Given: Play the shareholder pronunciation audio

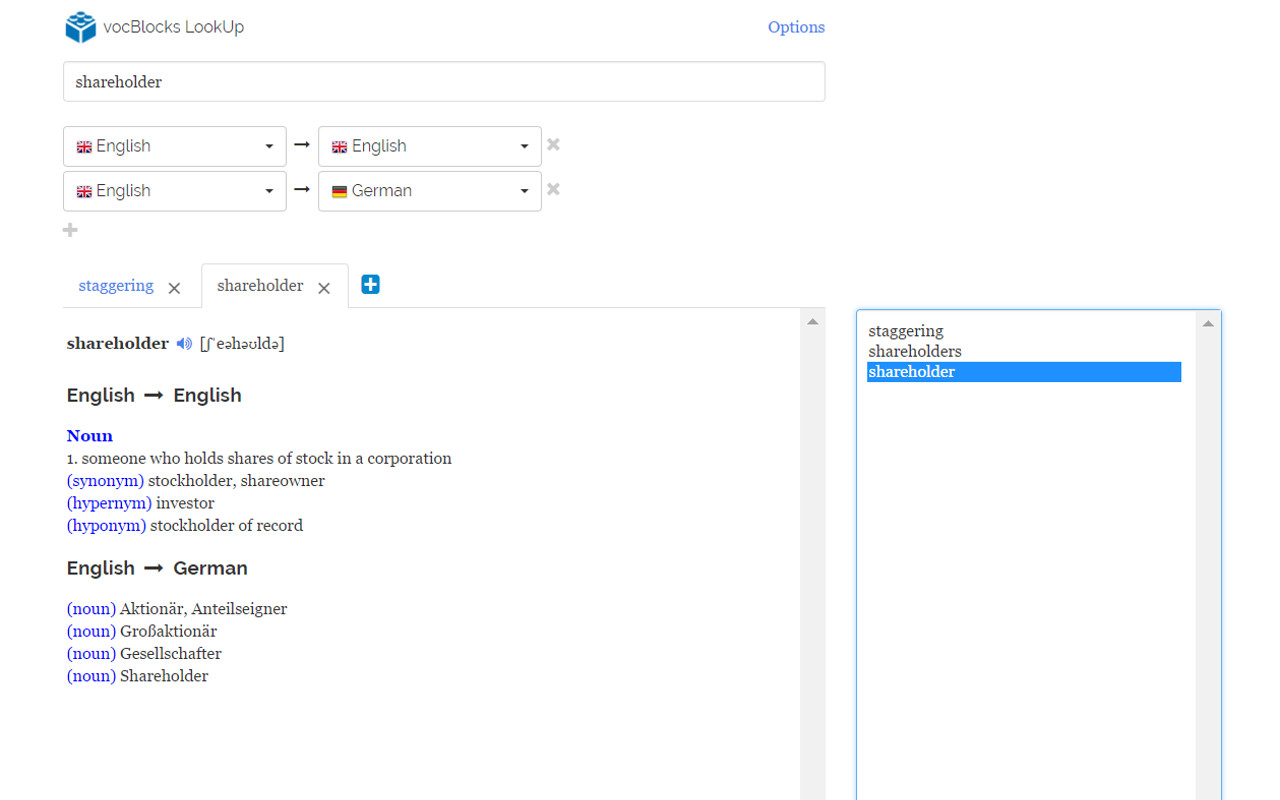Looking at the screenshot, I should [x=184, y=343].
